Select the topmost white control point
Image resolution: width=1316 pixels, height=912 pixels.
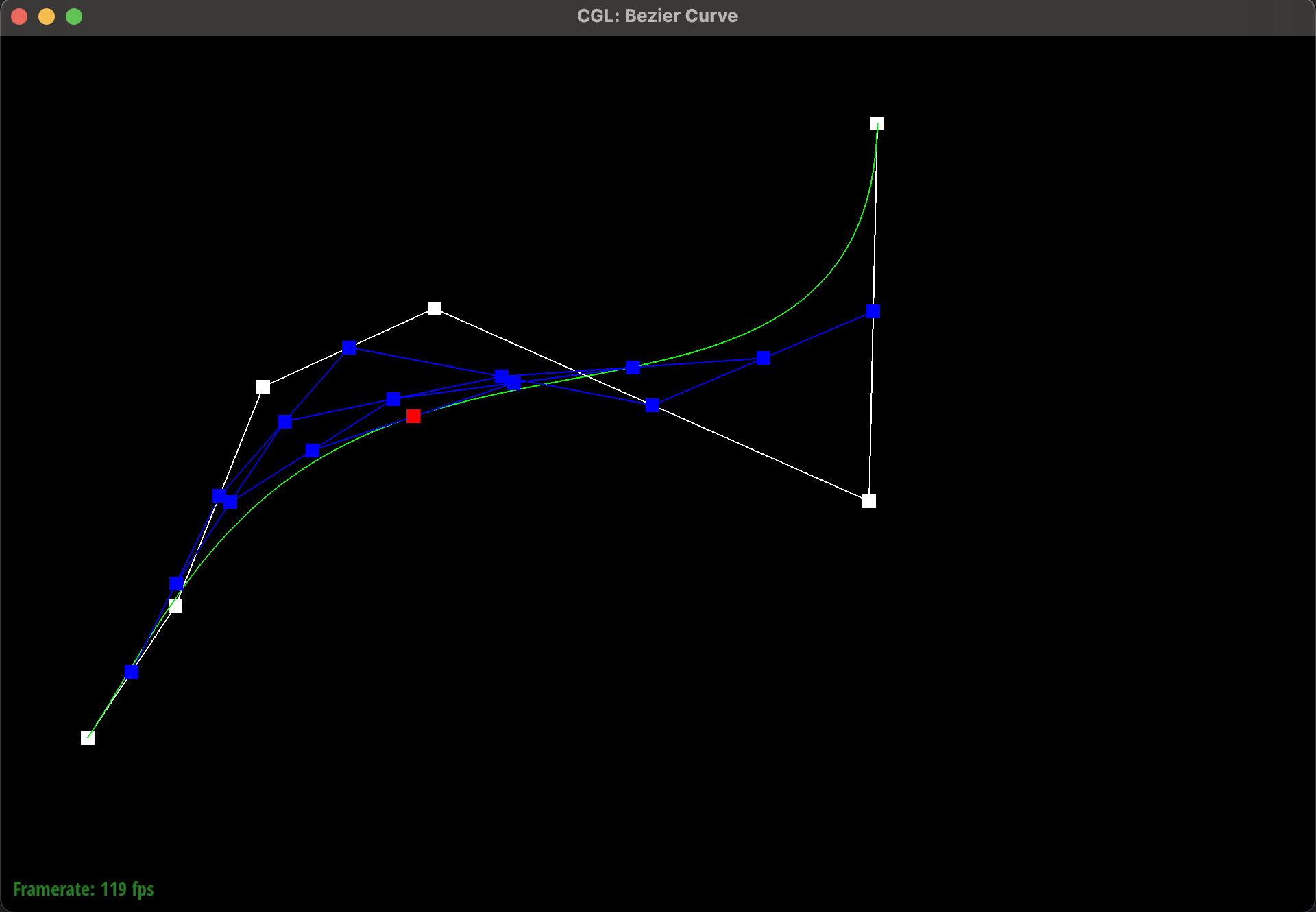click(877, 123)
